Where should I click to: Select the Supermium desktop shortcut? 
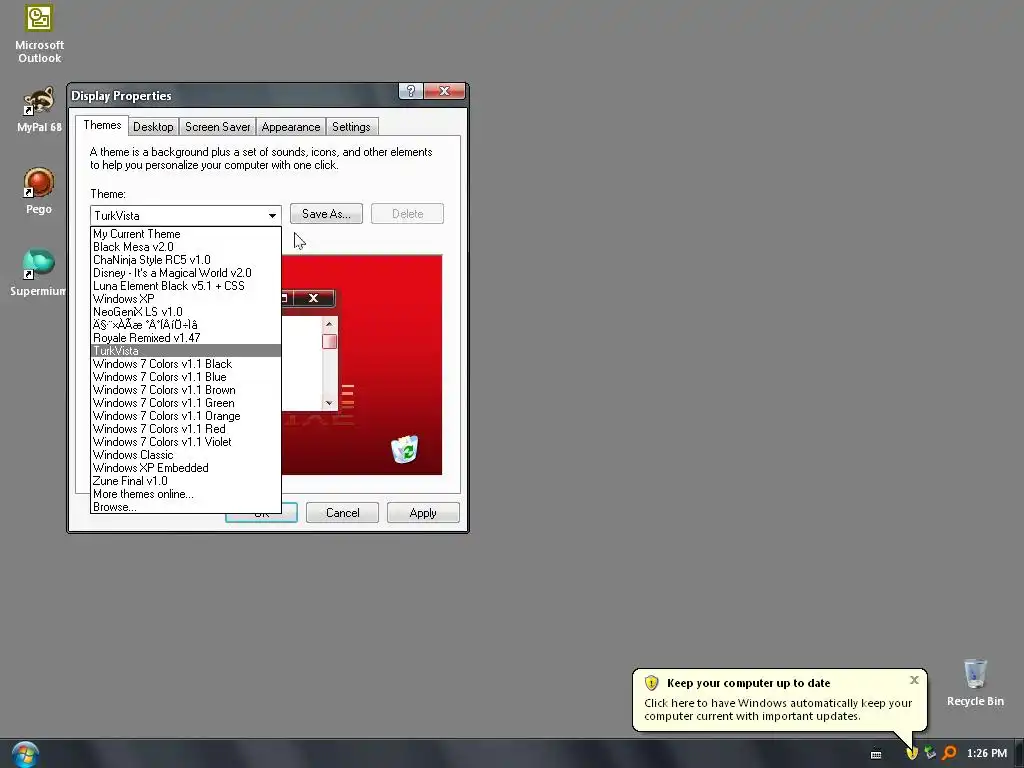pyautogui.click(x=38, y=272)
